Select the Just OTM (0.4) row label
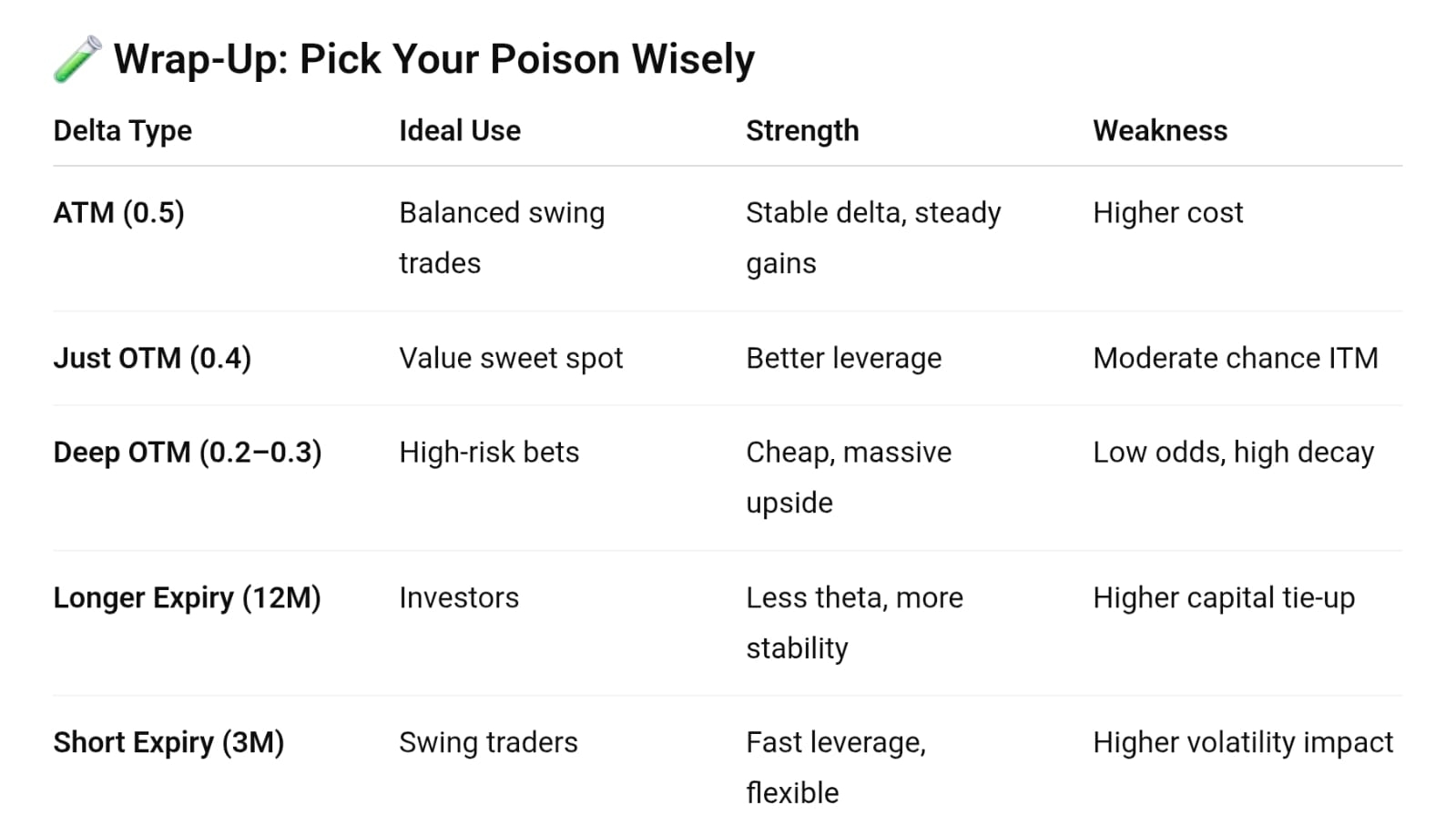The image size is (1456, 836). click(x=152, y=359)
